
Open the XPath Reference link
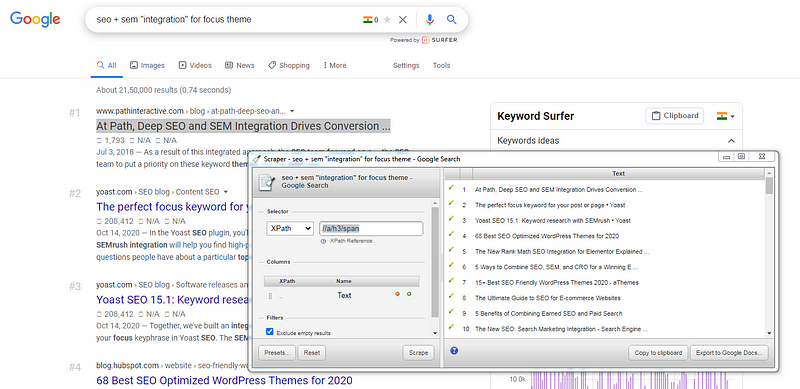click(x=351, y=240)
